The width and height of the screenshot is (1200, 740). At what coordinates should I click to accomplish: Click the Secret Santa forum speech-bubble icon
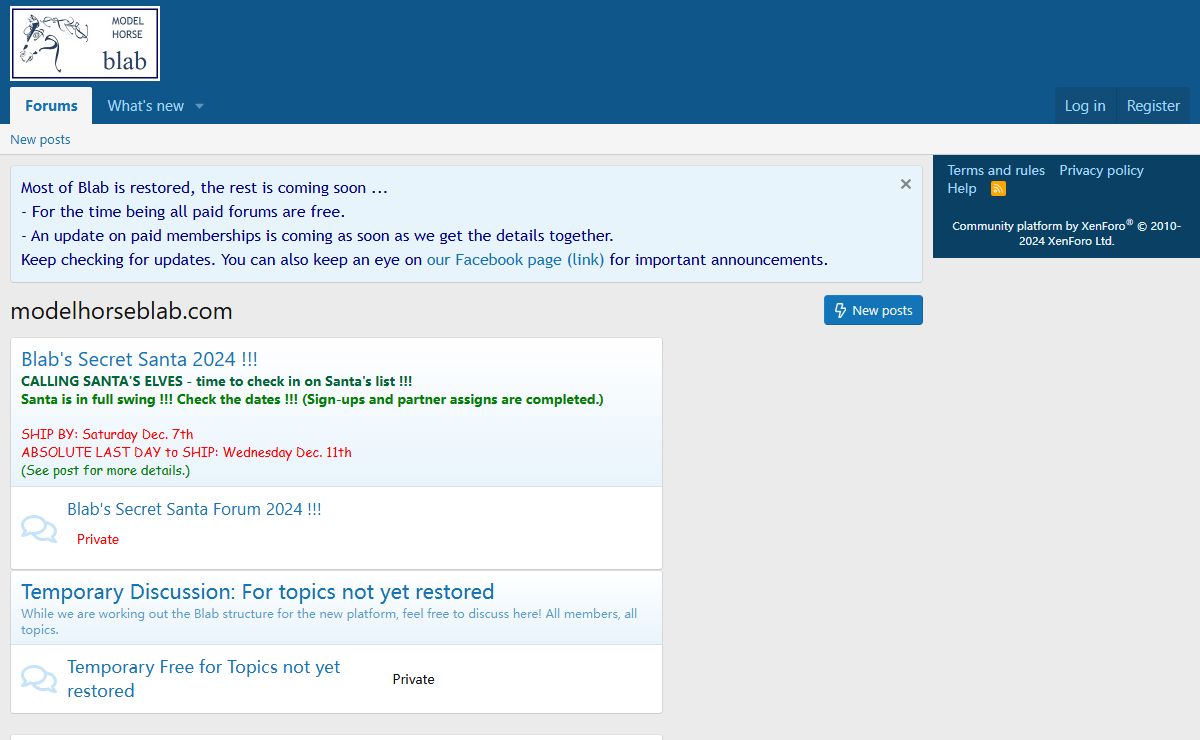[x=39, y=528]
